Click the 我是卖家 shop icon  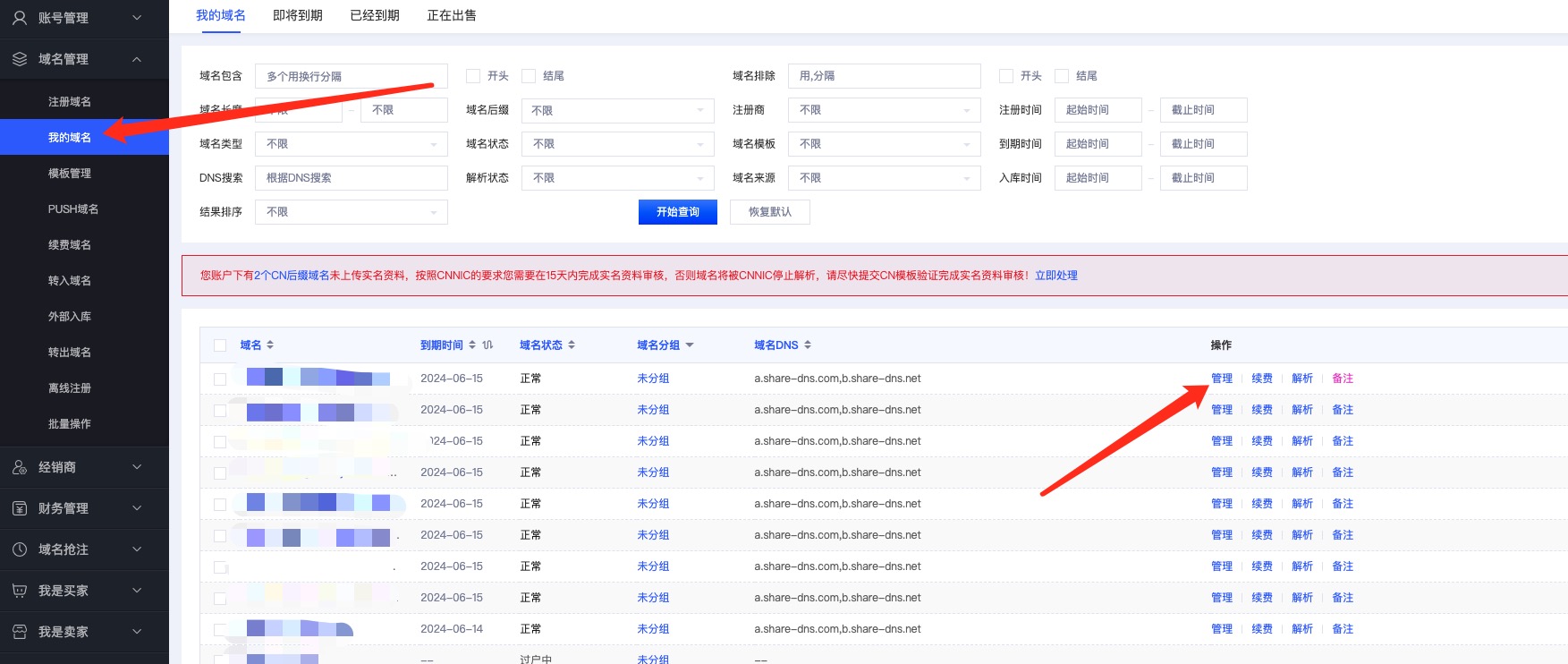coord(20,632)
